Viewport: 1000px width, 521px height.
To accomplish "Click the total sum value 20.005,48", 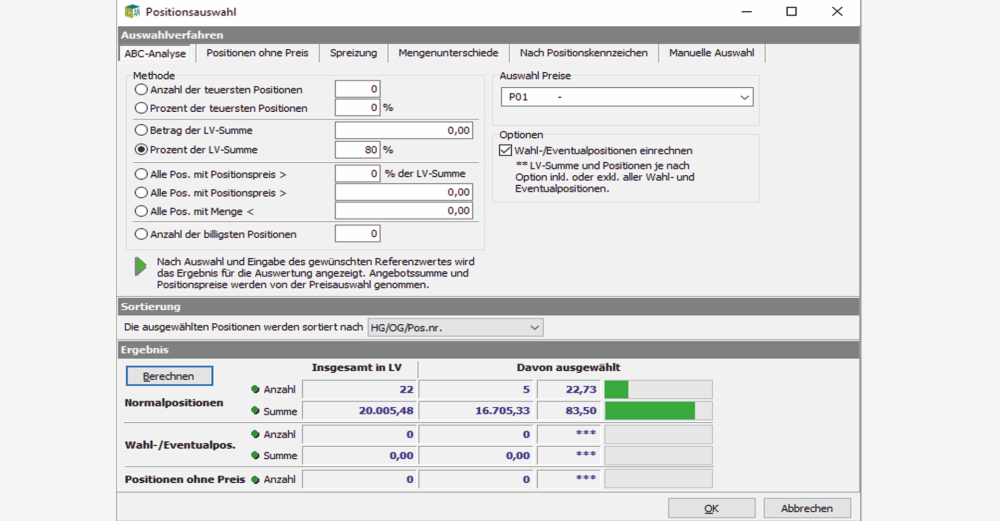I will 386,411.
